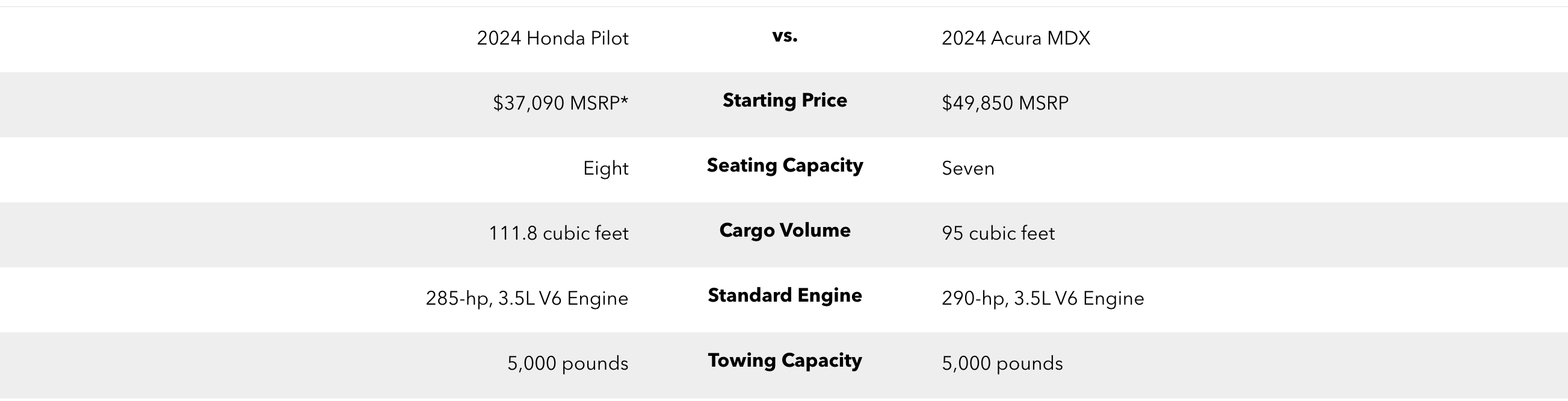Click the Towing Capacity row label
Viewport: 1568px width, 401px height.
[x=784, y=361]
